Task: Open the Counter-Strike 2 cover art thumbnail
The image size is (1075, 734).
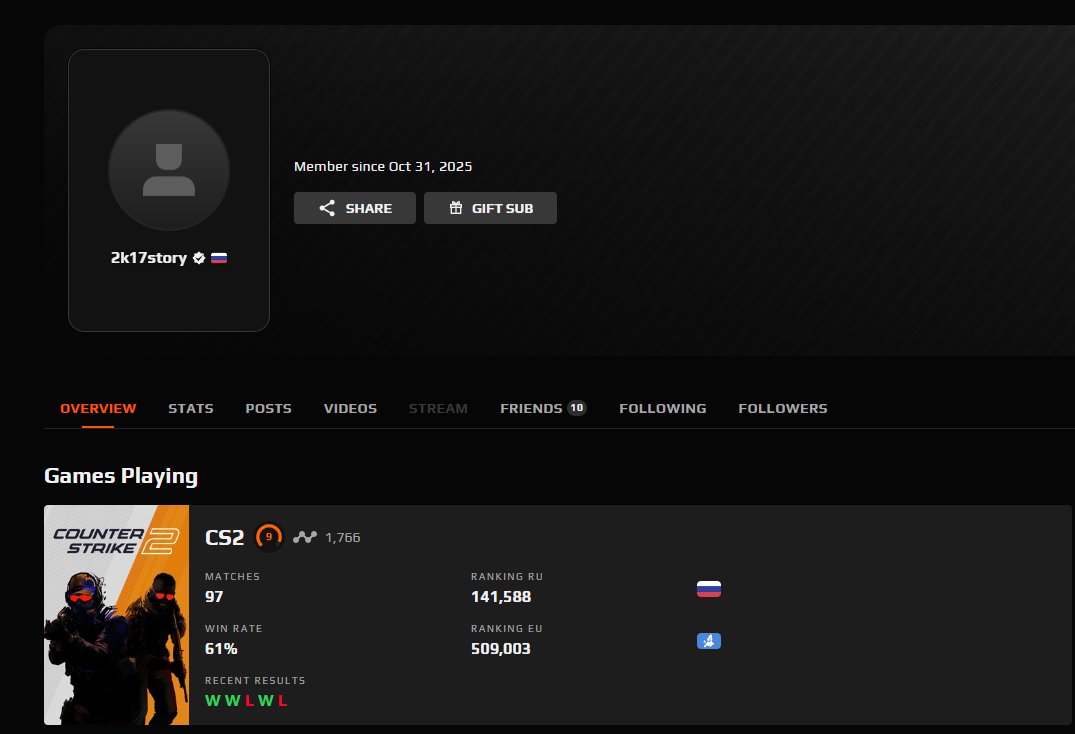Action: (116, 615)
